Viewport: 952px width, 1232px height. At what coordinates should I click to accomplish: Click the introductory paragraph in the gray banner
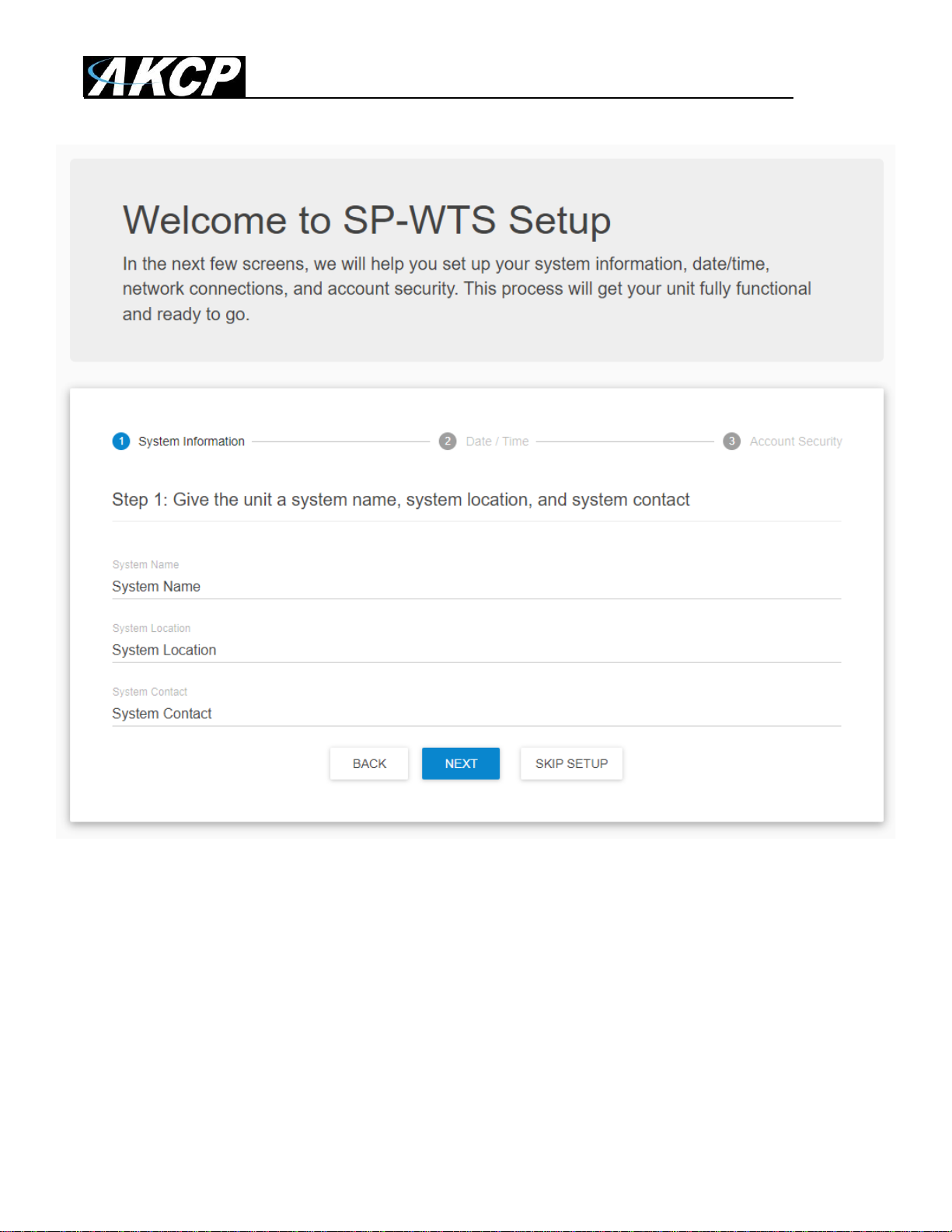(466, 289)
